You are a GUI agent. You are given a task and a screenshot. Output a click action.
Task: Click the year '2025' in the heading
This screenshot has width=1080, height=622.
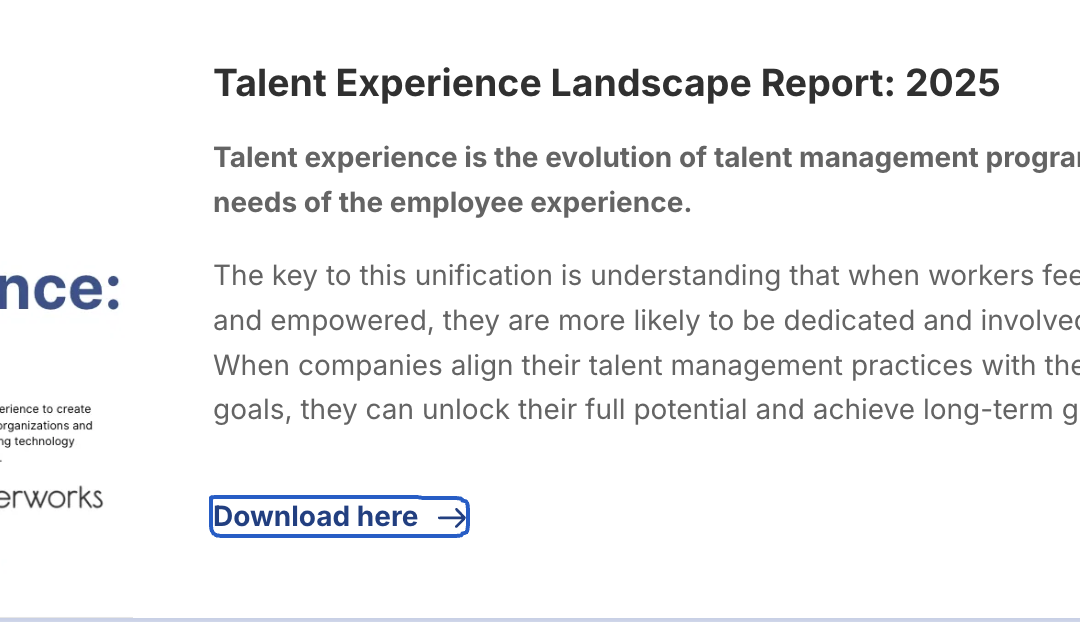tap(953, 83)
